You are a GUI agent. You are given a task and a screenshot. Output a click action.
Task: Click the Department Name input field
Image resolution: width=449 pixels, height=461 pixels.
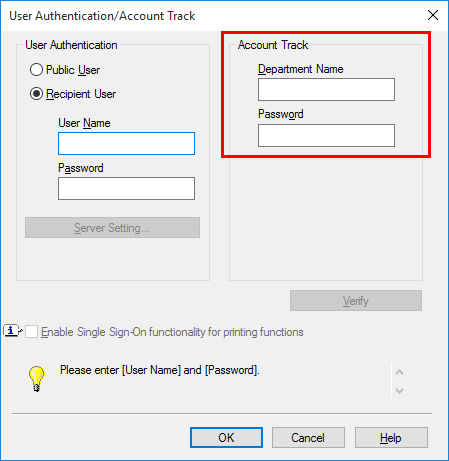(x=326, y=90)
